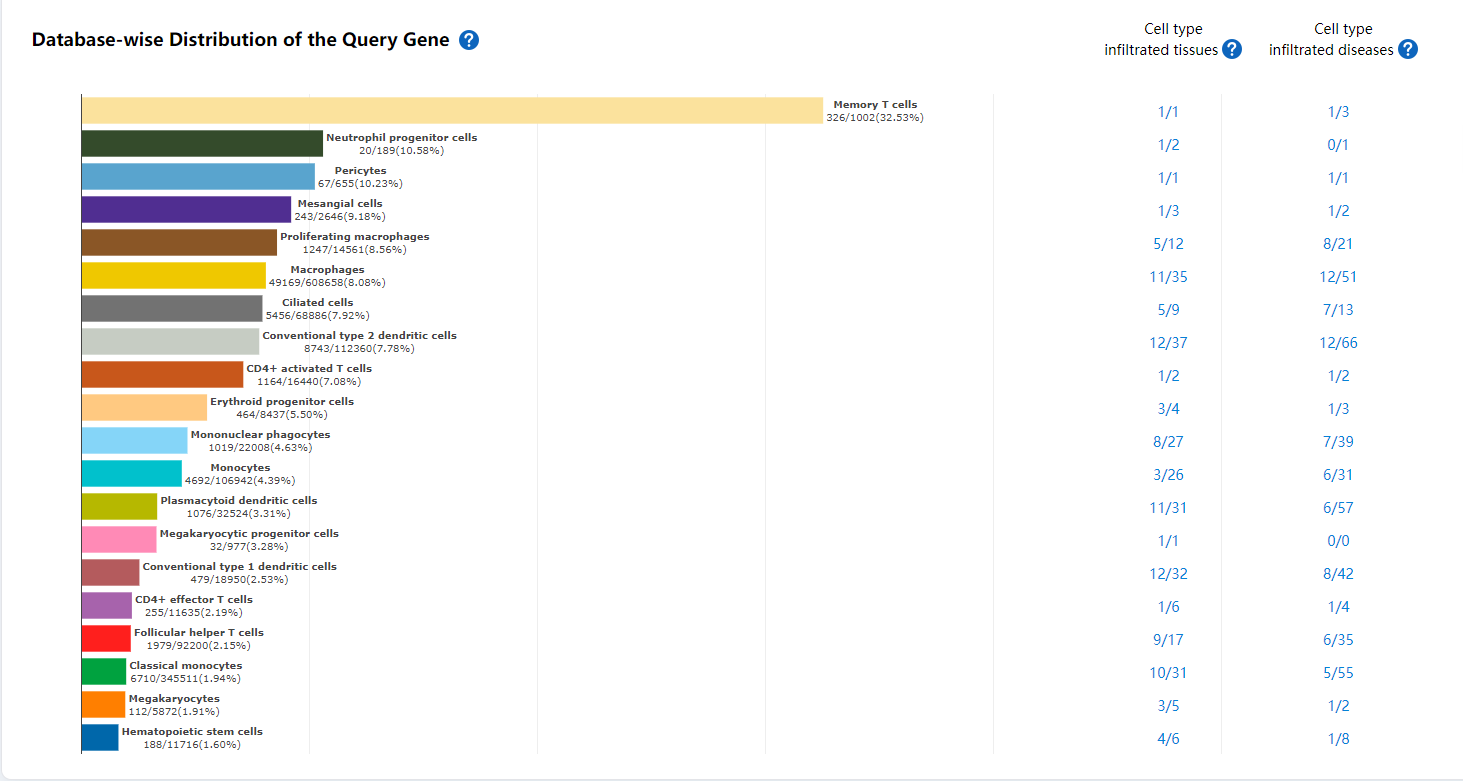The width and height of the screenshot is (1463, 781).
Task: Select the purple Mesangial cells bar
Action: pos(186,210)
